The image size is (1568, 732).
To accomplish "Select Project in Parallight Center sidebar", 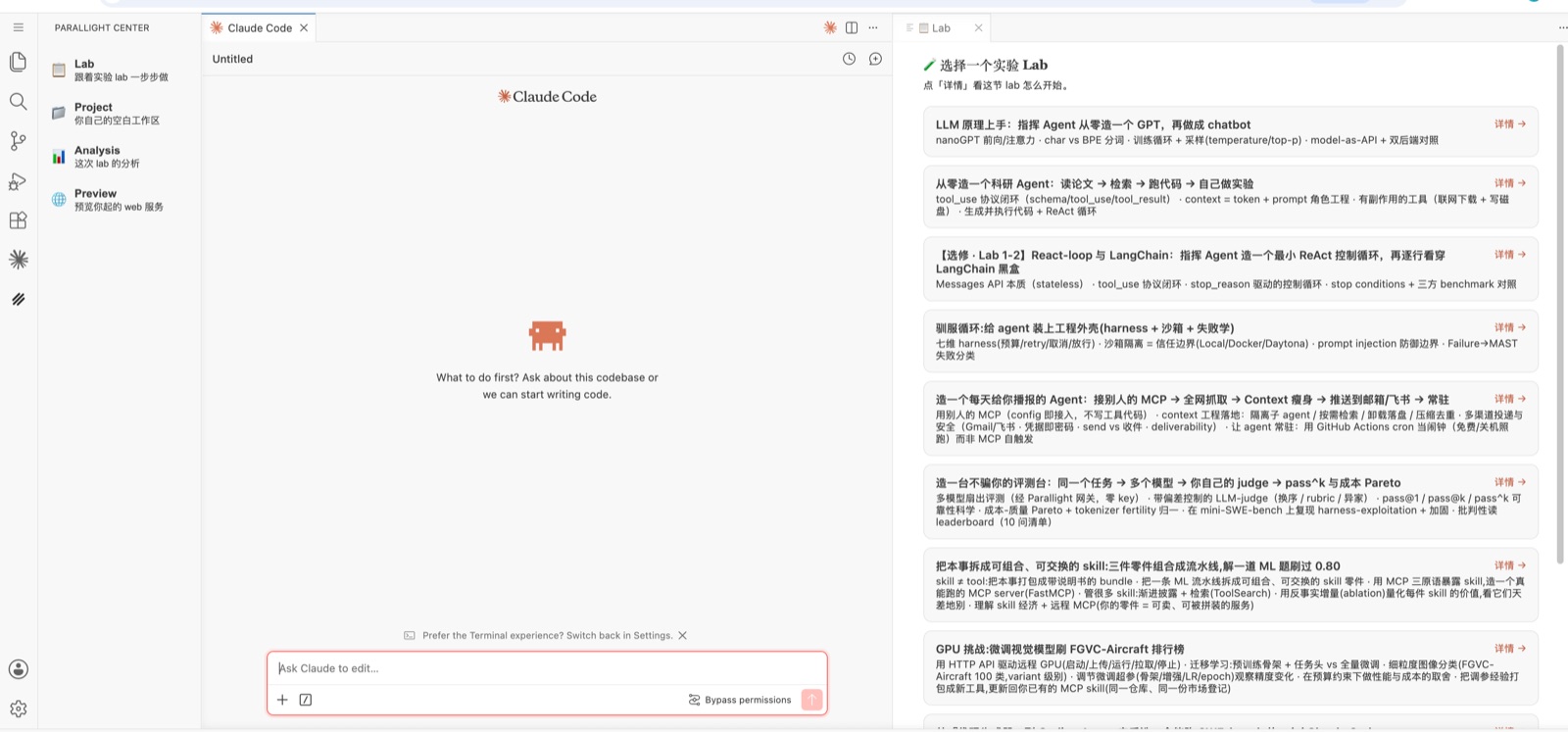I will tap(120, 113).
